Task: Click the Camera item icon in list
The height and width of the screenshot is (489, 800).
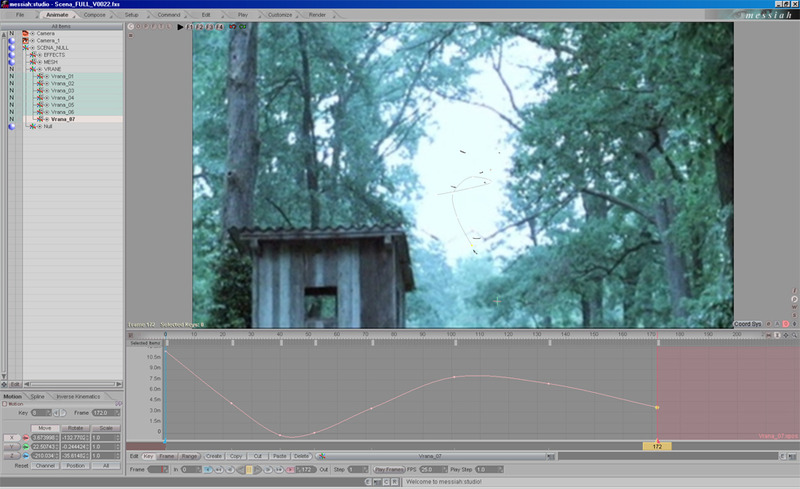Action: click(25, 33)
